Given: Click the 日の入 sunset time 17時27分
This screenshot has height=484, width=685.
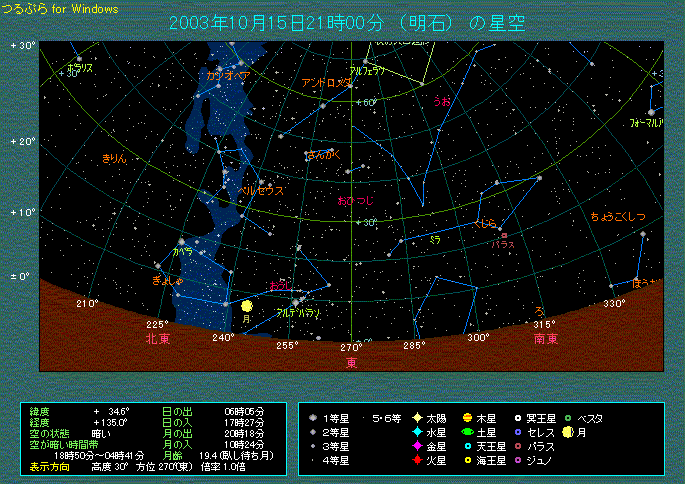Looking at the screenshot, I should 244,422.
